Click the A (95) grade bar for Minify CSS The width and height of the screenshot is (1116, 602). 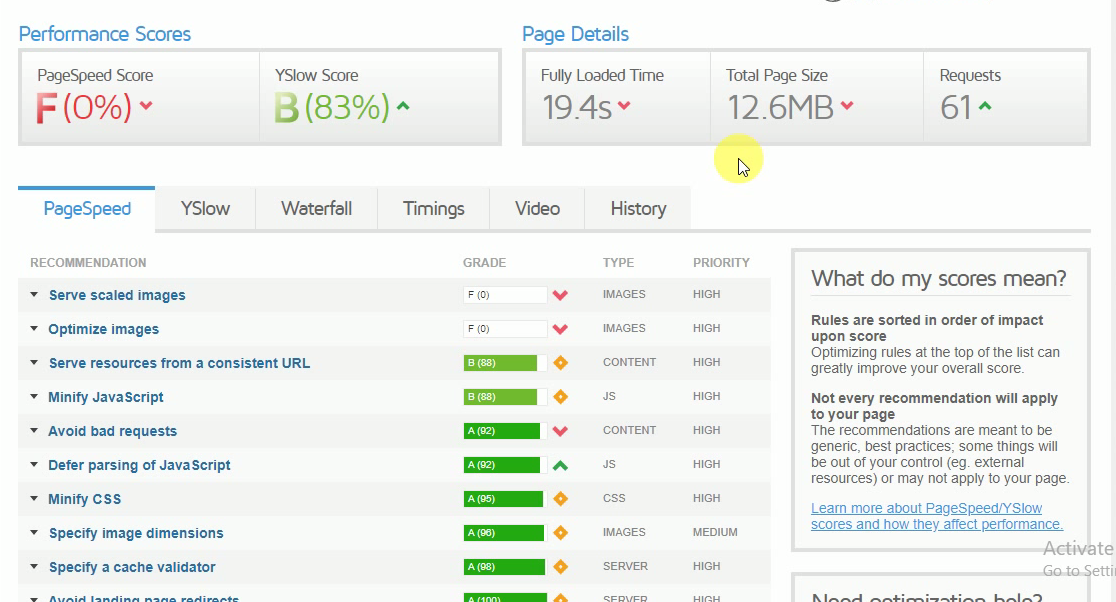click(502, 499)
